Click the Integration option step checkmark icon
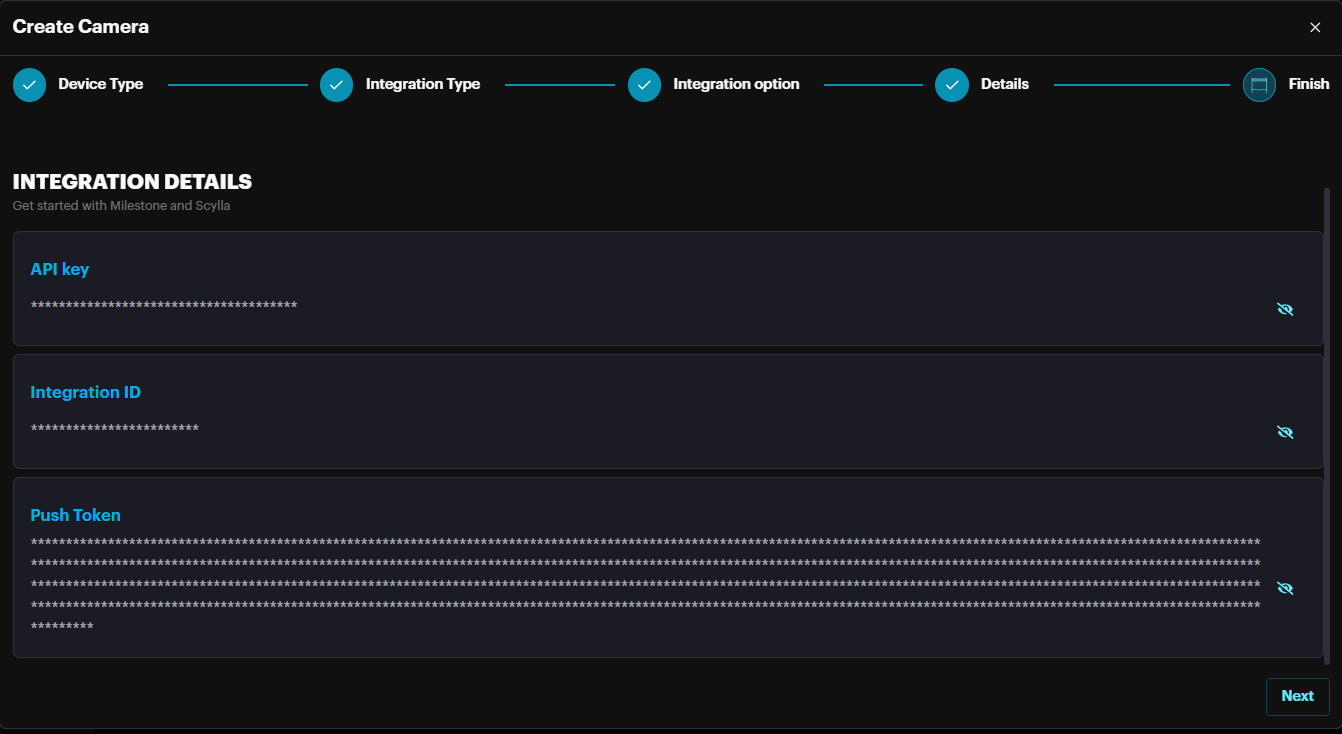This screenshot has width=1342, height=734. (645, 85)
